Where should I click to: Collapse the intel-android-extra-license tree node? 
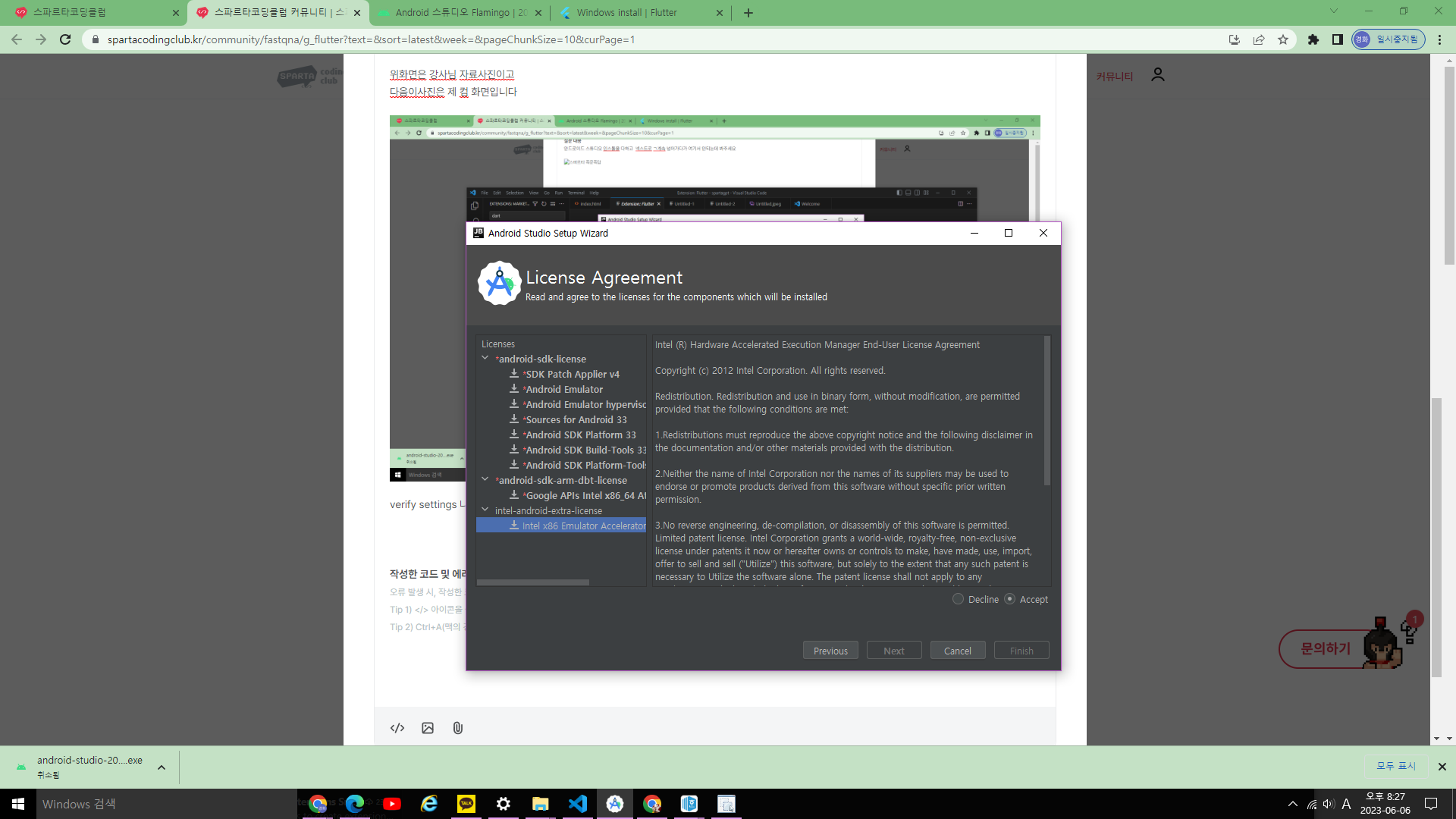(485, 510)
